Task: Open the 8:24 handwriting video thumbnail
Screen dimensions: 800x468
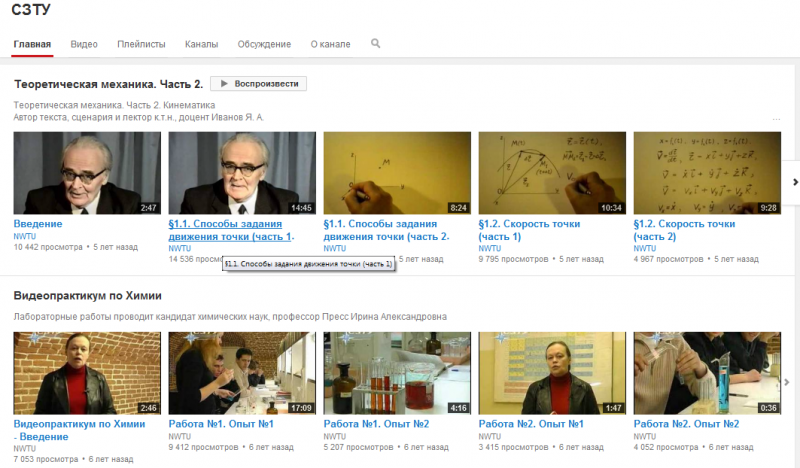Action: coord(397,173)
